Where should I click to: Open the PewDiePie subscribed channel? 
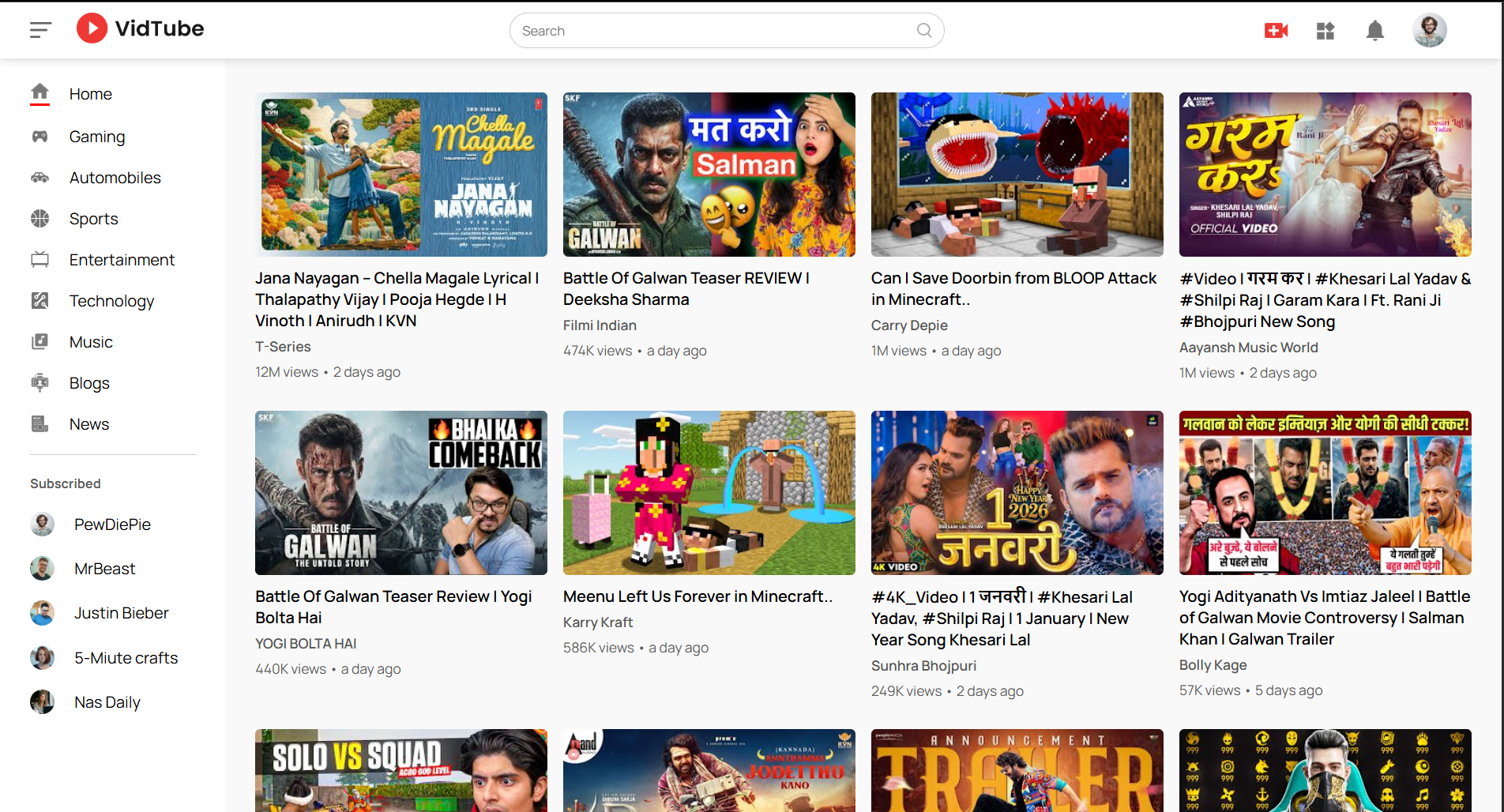click(x=111, y=524)
